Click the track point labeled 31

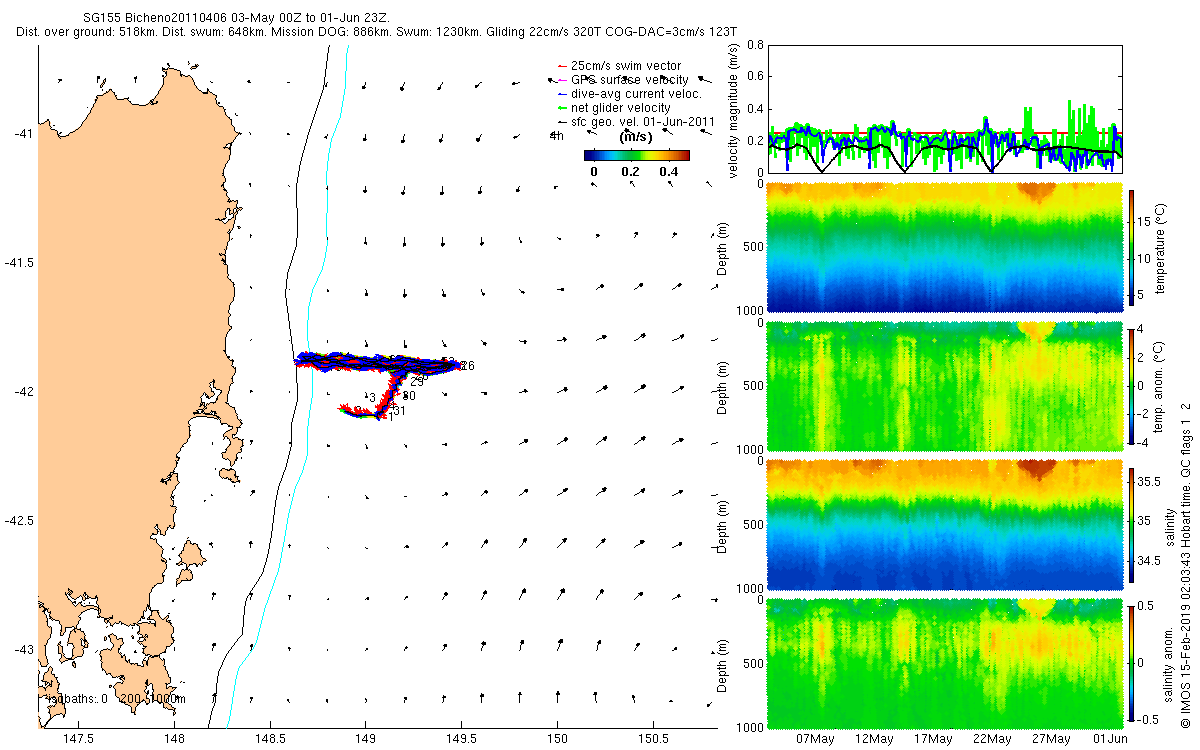398,411
